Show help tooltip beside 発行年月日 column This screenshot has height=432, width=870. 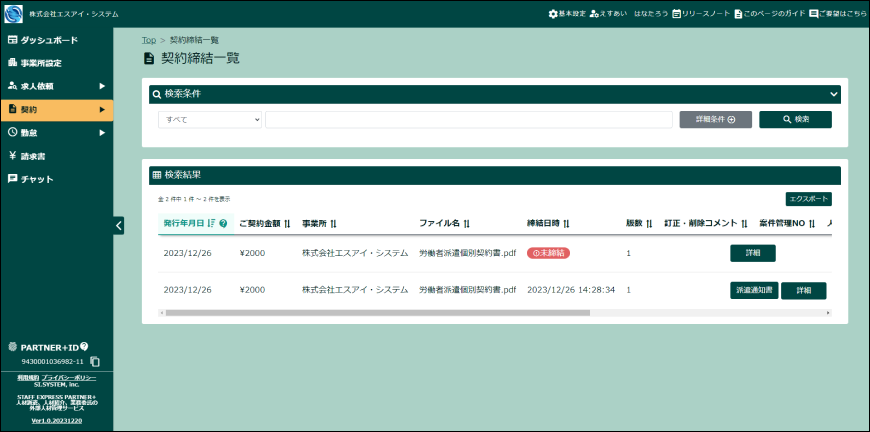223,223
